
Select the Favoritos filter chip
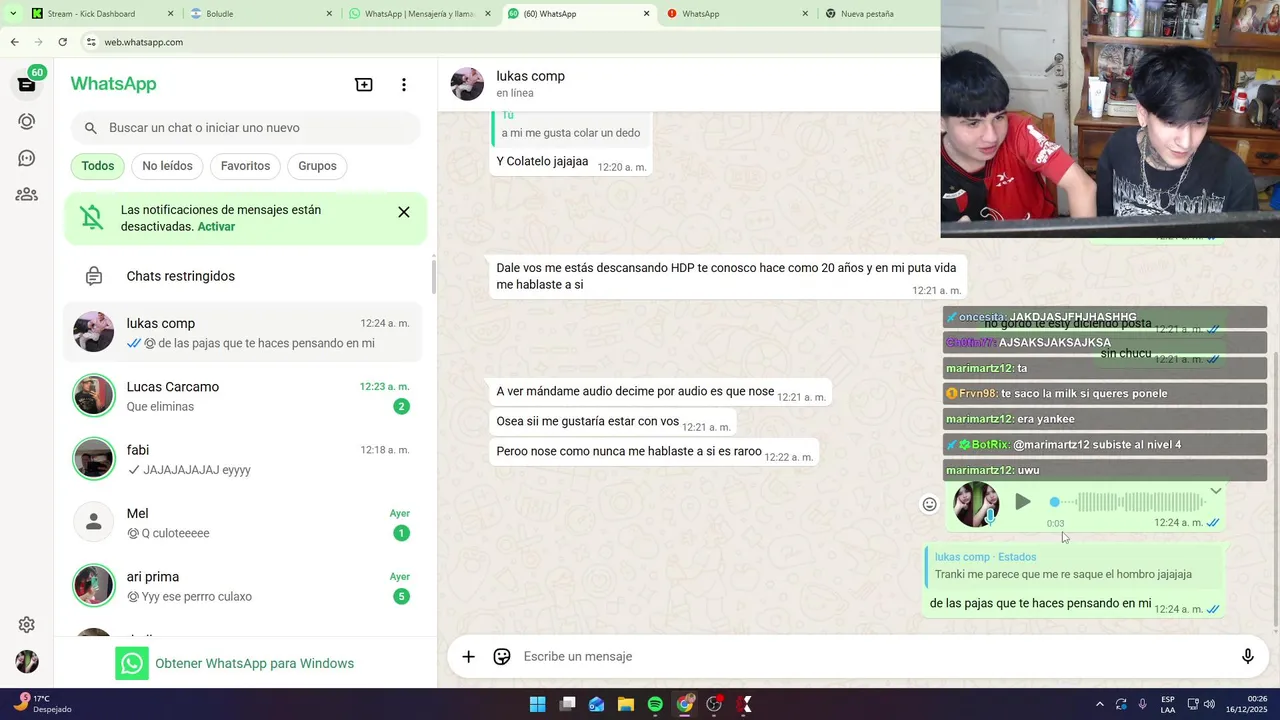[245, 166]
